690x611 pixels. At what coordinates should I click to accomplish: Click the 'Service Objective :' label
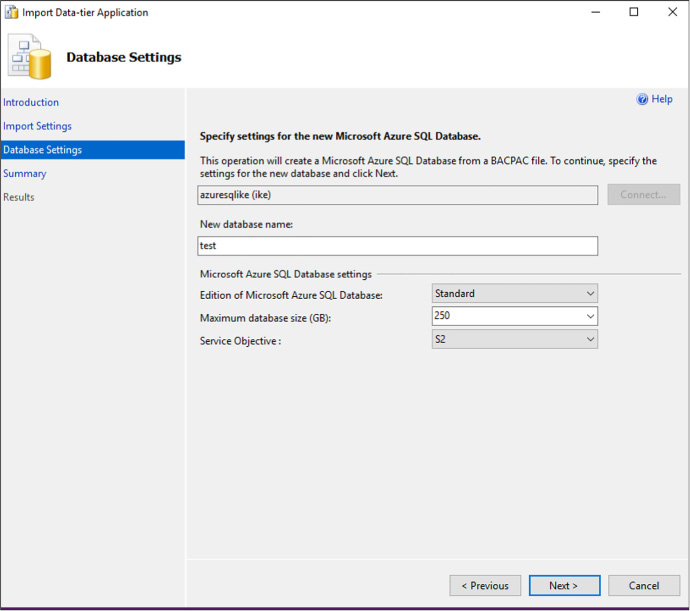click(240, 341)
